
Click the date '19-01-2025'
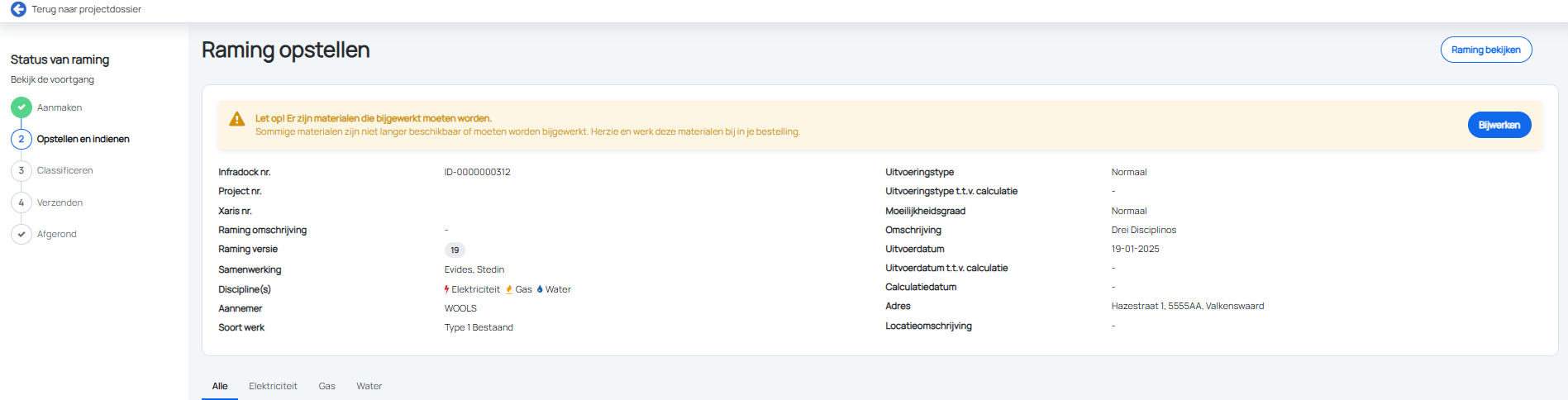[x=1135, y=249]
